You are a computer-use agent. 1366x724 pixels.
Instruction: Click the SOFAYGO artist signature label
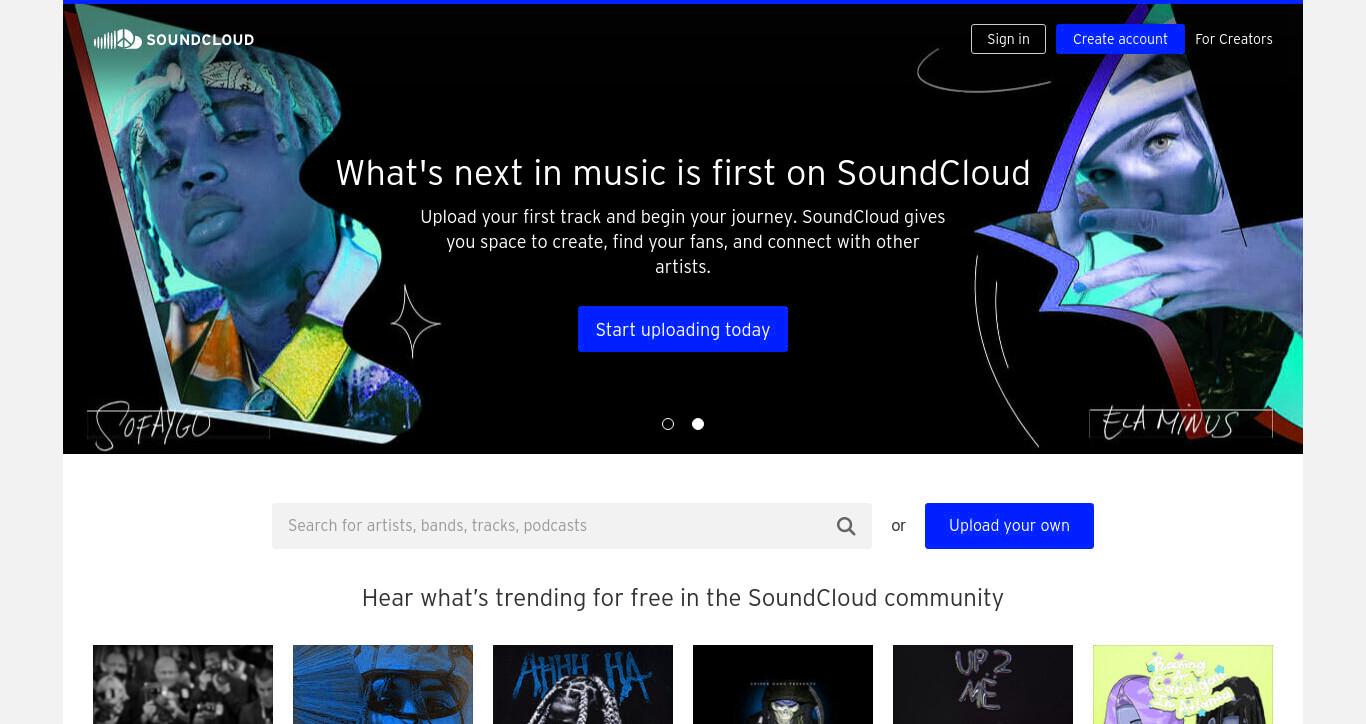(x=155, y=425)
